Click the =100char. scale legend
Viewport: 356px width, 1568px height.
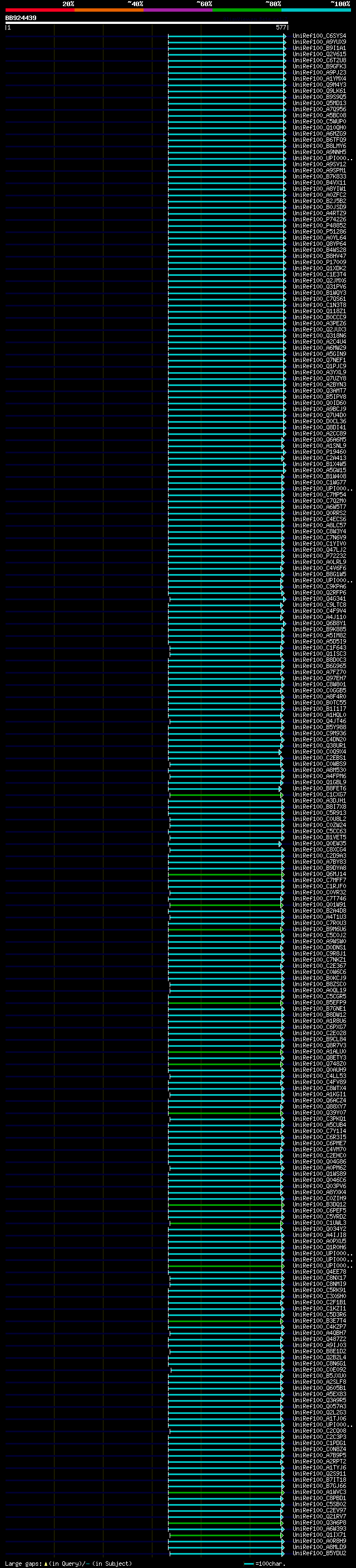pyautogui.click(x=264, y=1564)
